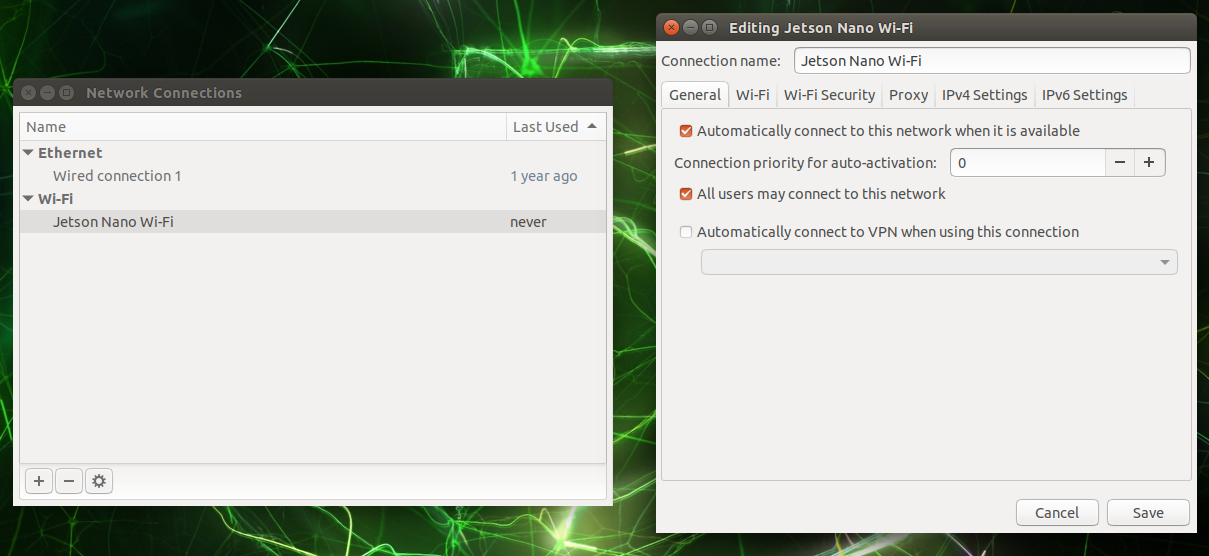The image size is (1209, 556).
Task: Open the VPN selection dropdown
Action: [939, 262]
